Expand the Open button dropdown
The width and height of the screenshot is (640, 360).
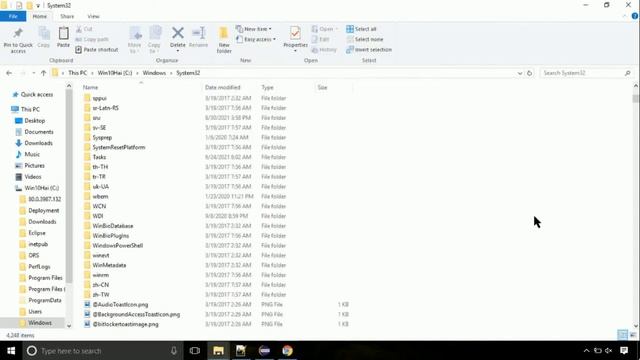point(337,29)
